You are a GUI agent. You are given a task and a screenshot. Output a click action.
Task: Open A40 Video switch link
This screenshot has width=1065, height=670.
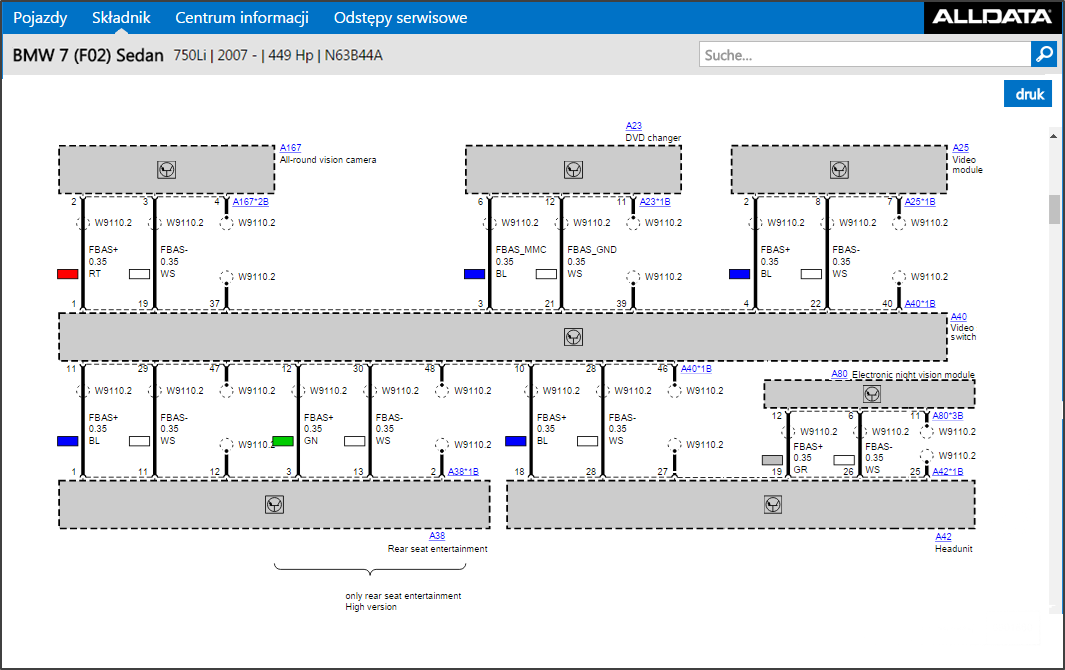coord(958,317)
